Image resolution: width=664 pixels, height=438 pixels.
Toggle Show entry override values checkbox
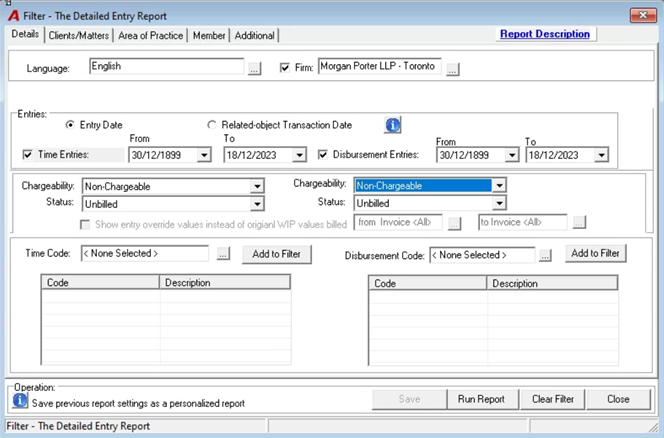click(85, 225)
